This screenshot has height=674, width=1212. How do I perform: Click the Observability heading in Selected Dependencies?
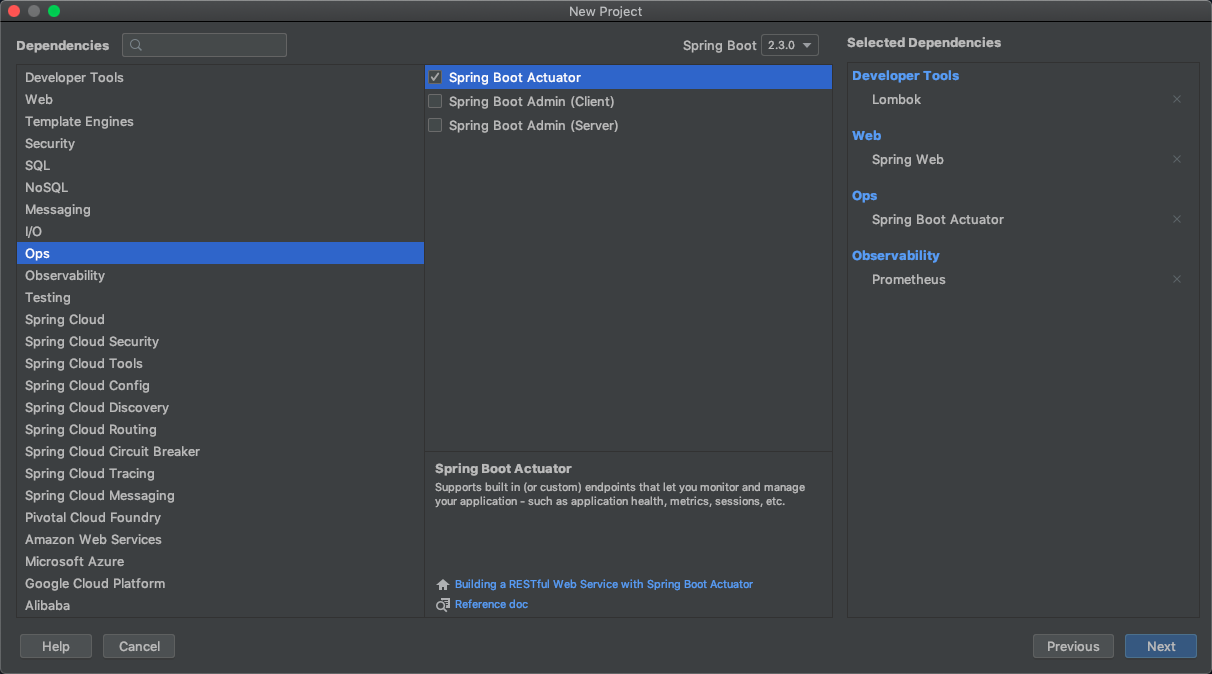pos(896,255)
